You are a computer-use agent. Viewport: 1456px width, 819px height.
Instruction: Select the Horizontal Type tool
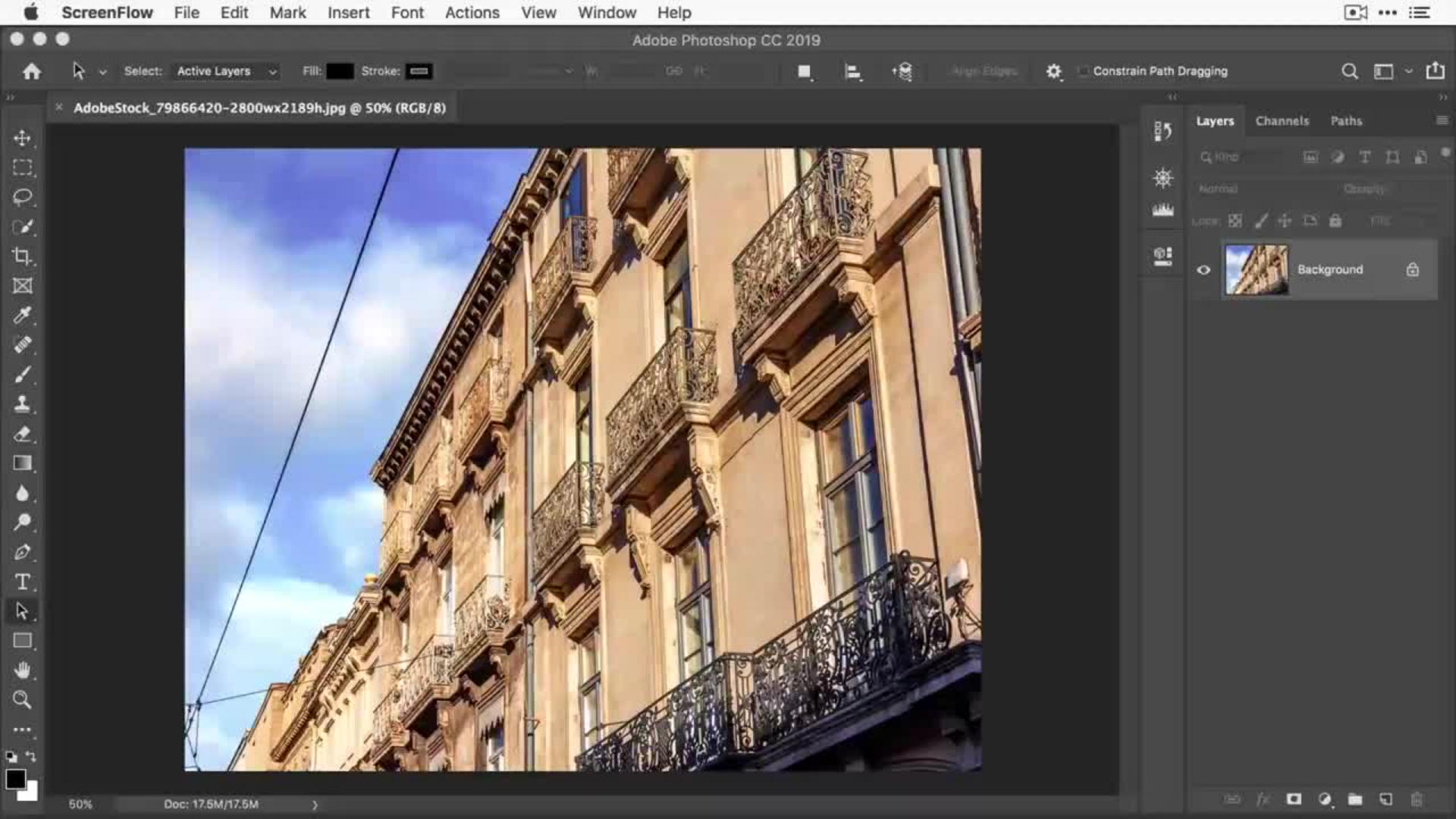click(x=22, y=582)
